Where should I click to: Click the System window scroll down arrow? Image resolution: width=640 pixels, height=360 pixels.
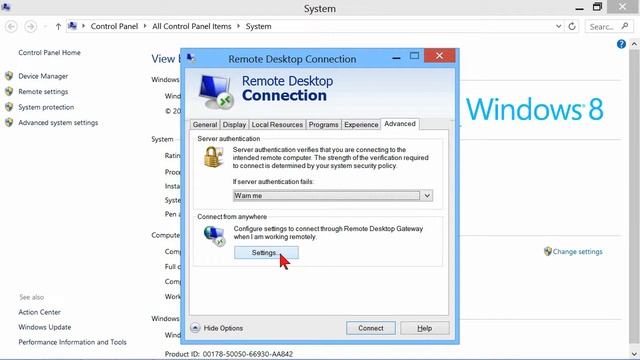click(x=634, y=354)
